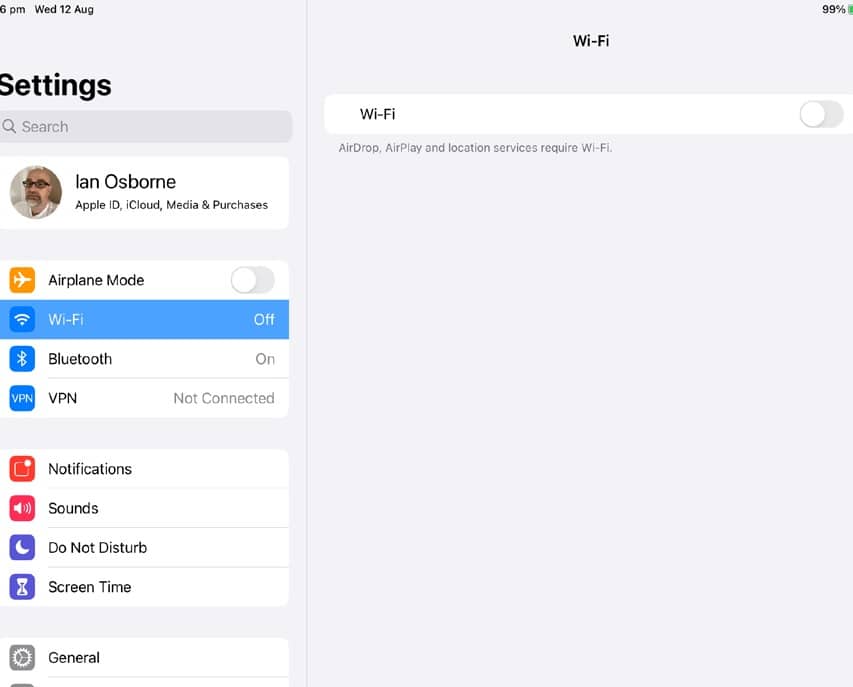Open Screen Time settings
853x687 pixels.
(144, 587)
